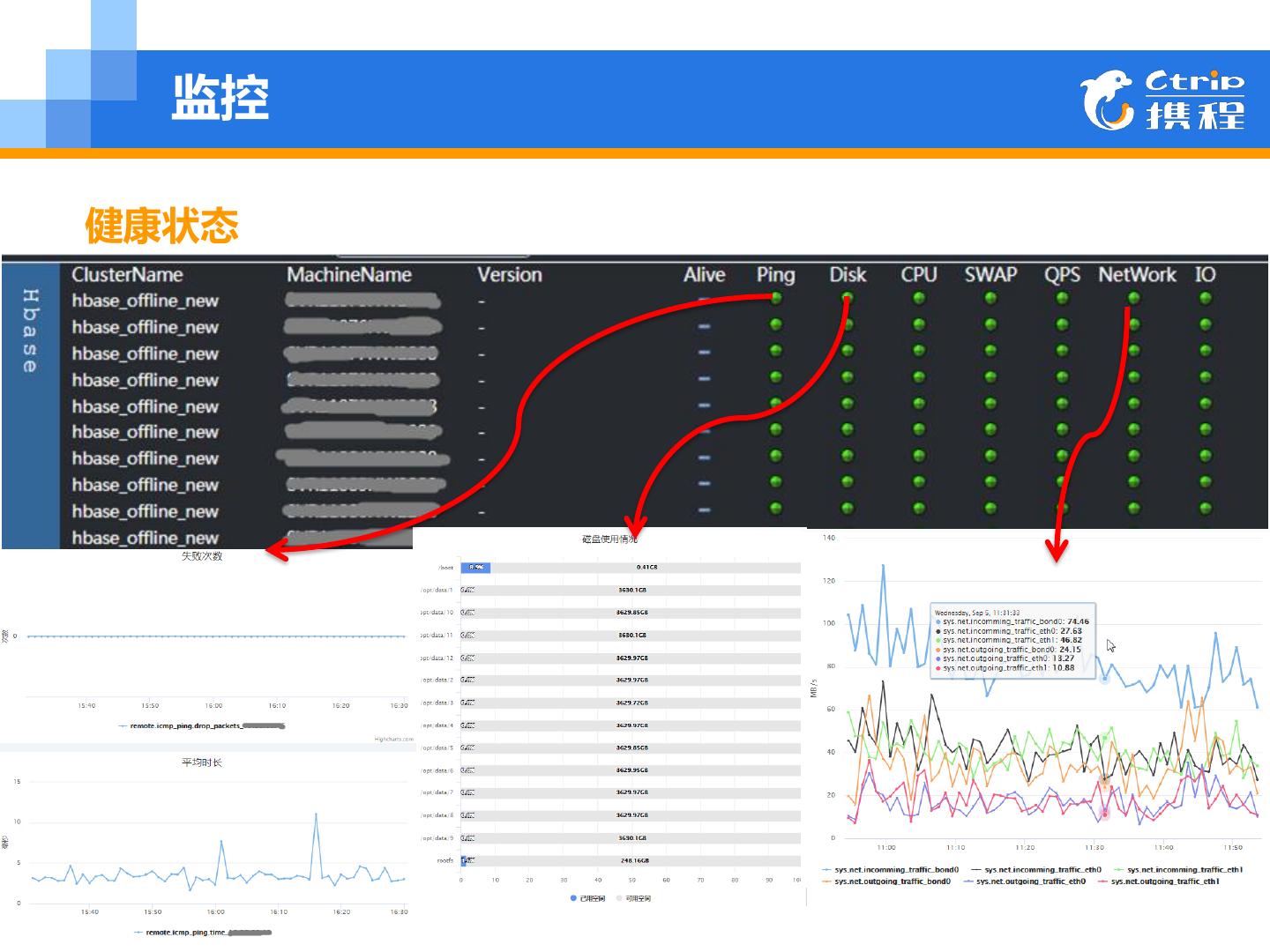Click the /boot used-space blue bar
The width and height of the screenshot is (1270, 952).
tap(475, 568)
